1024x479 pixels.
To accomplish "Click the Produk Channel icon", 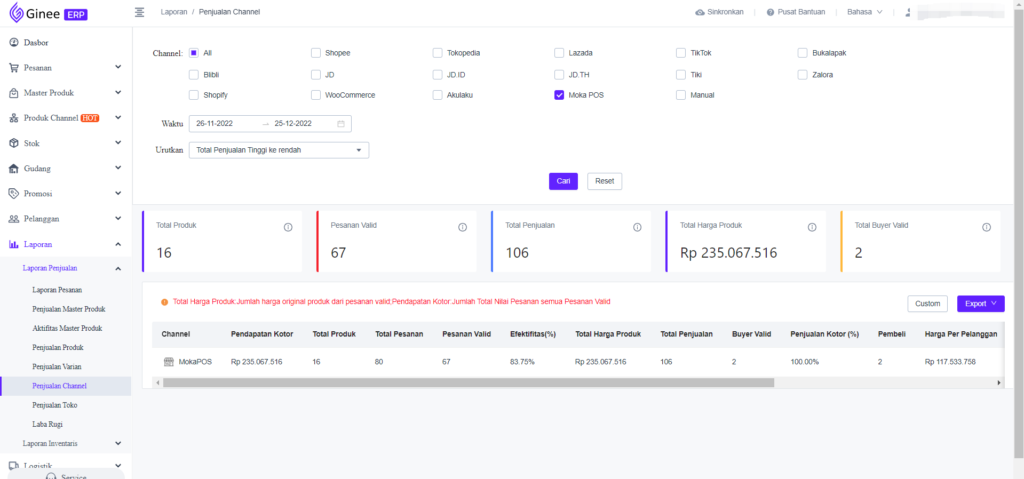I will 14,118.
